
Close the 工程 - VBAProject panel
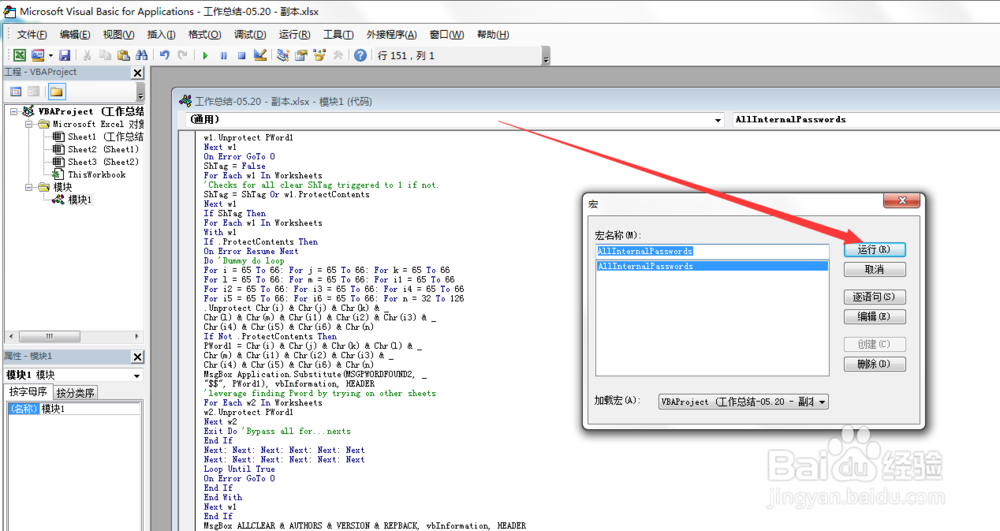[x=137, y=73]
